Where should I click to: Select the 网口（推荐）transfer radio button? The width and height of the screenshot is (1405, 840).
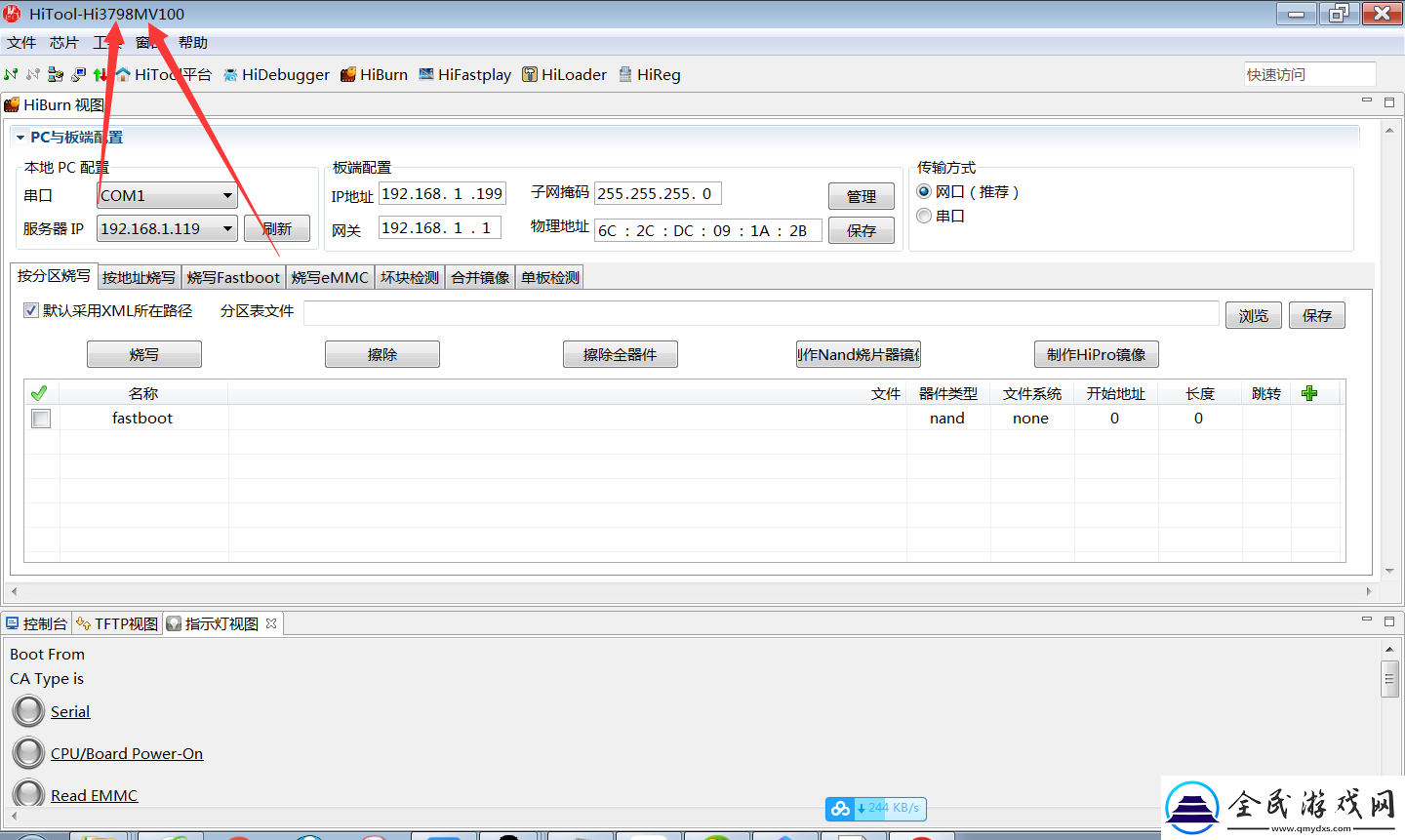(924, 191)
